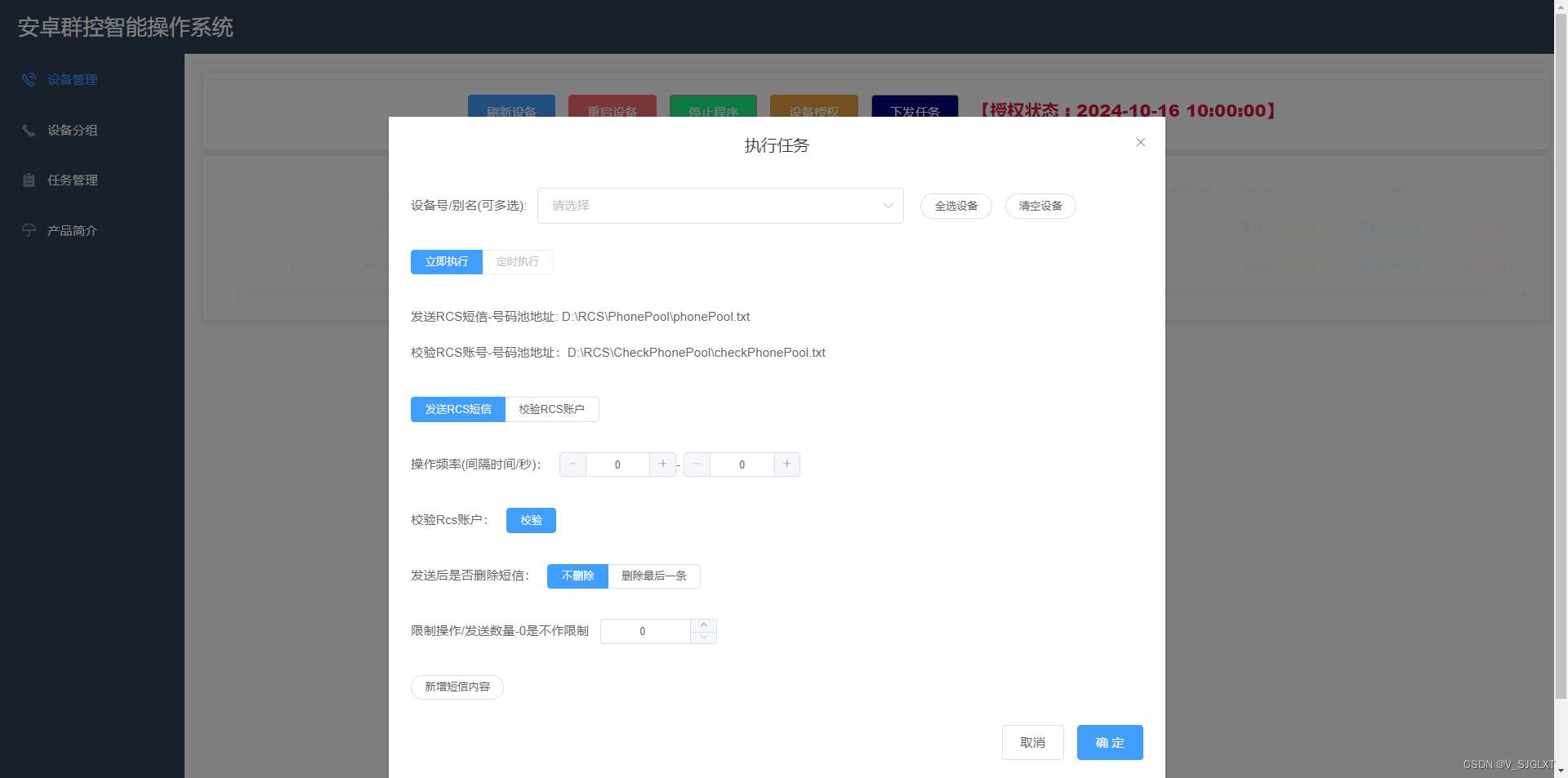
Task: Focus the first 操作频率 number field
Action: (x=617, y=465)
